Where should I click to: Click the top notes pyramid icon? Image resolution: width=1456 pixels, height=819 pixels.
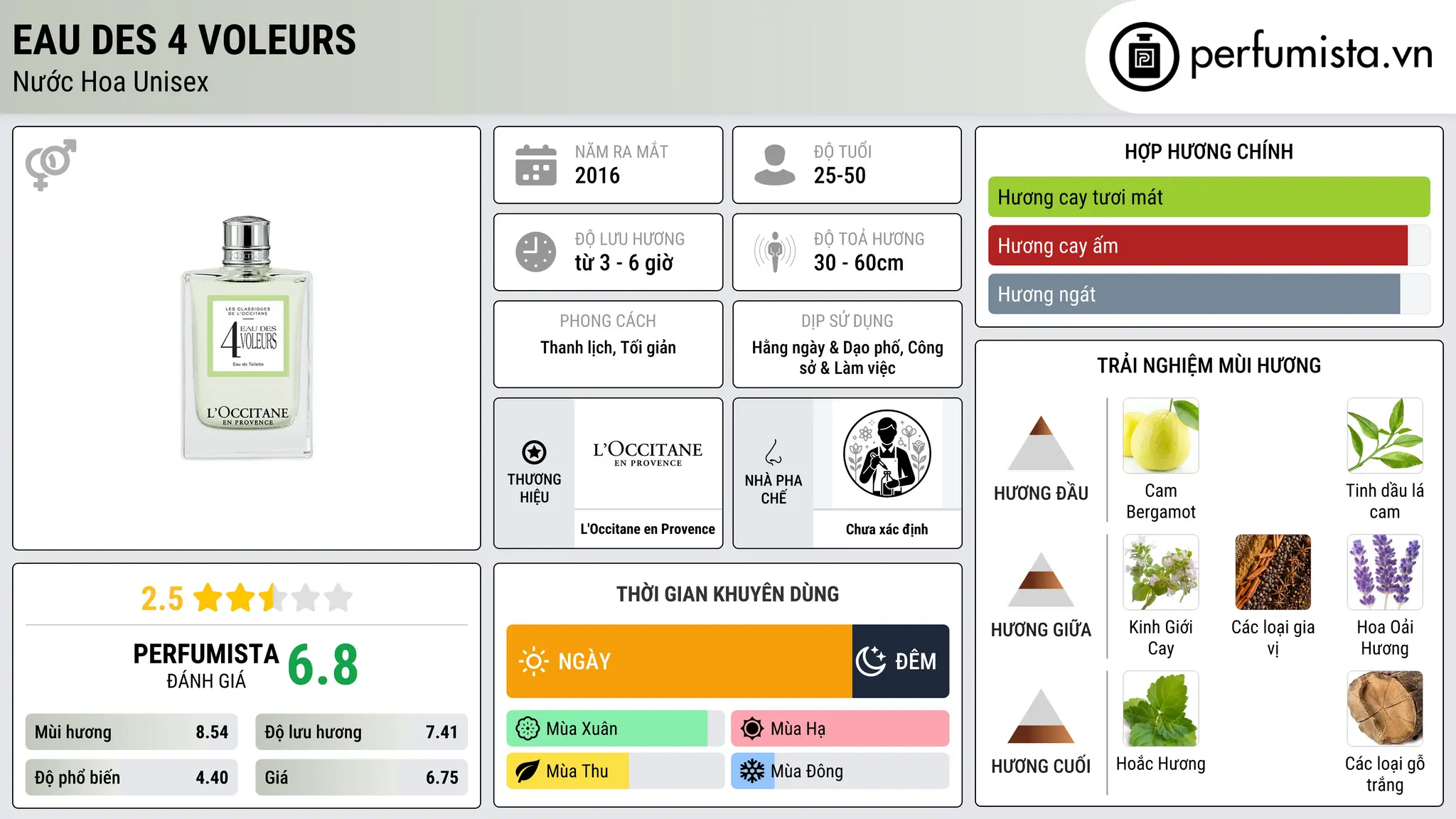[1041, 443]
